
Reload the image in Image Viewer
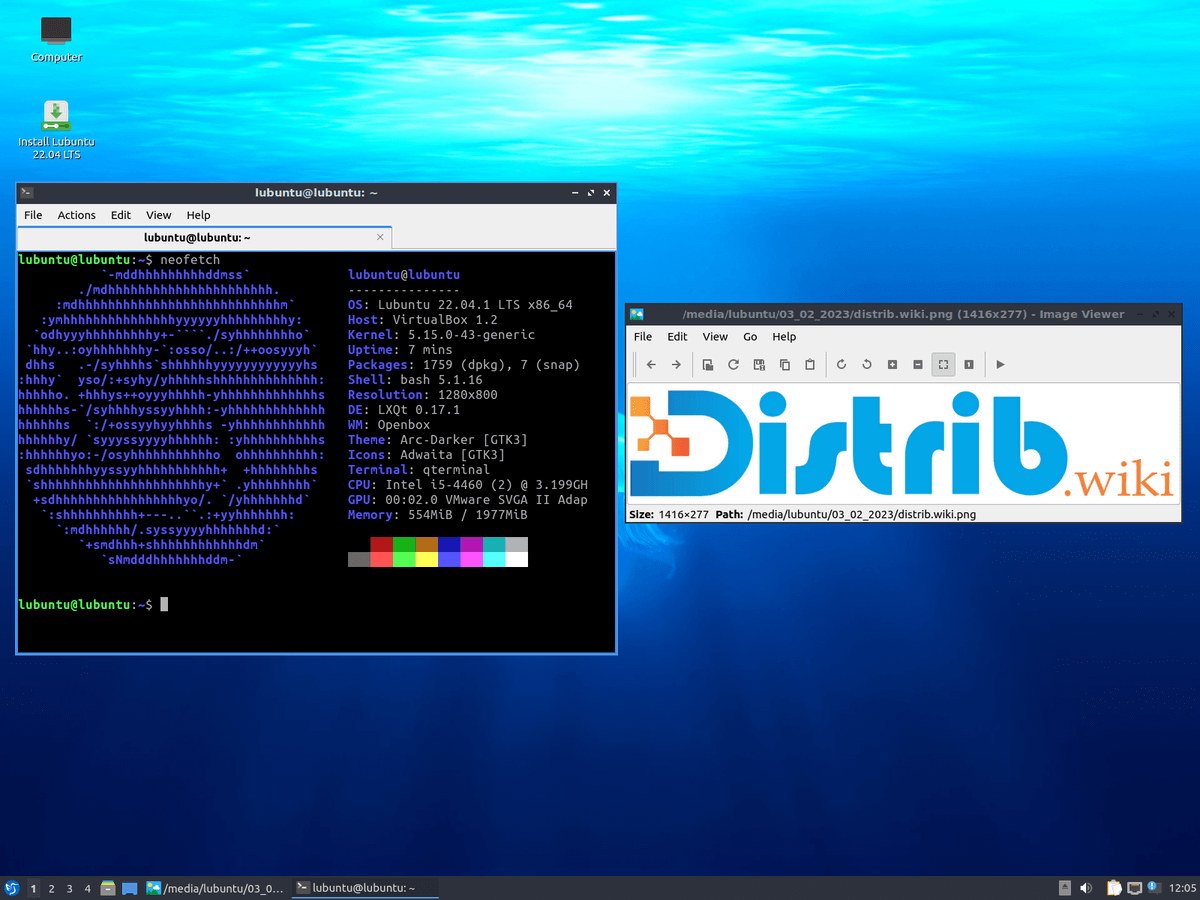tap(733, 364)
